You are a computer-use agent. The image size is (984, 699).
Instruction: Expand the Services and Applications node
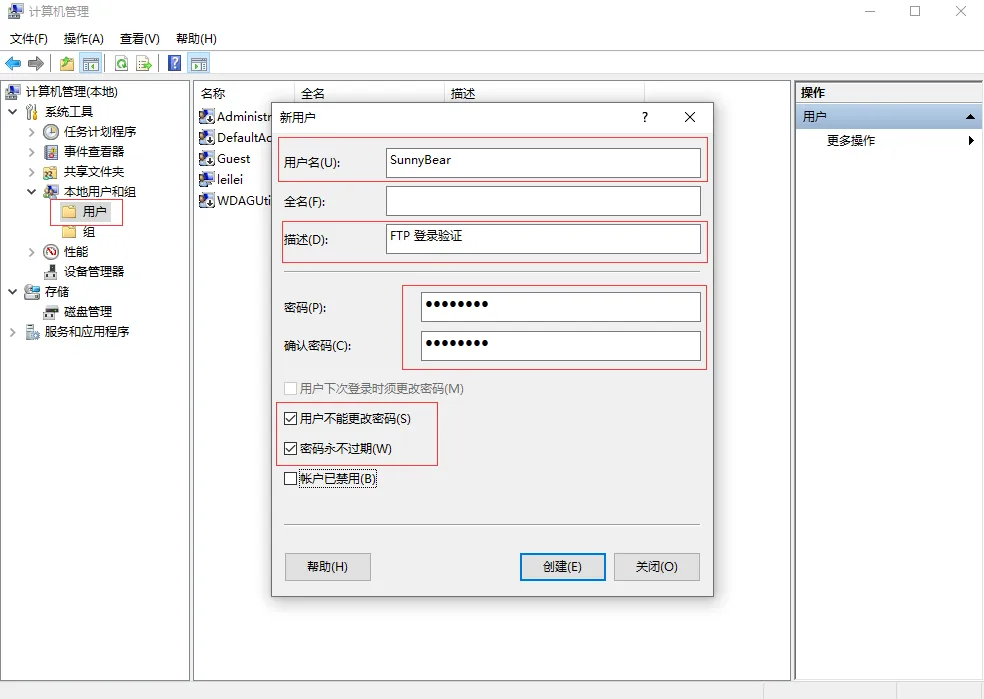(x=13, y=332)
